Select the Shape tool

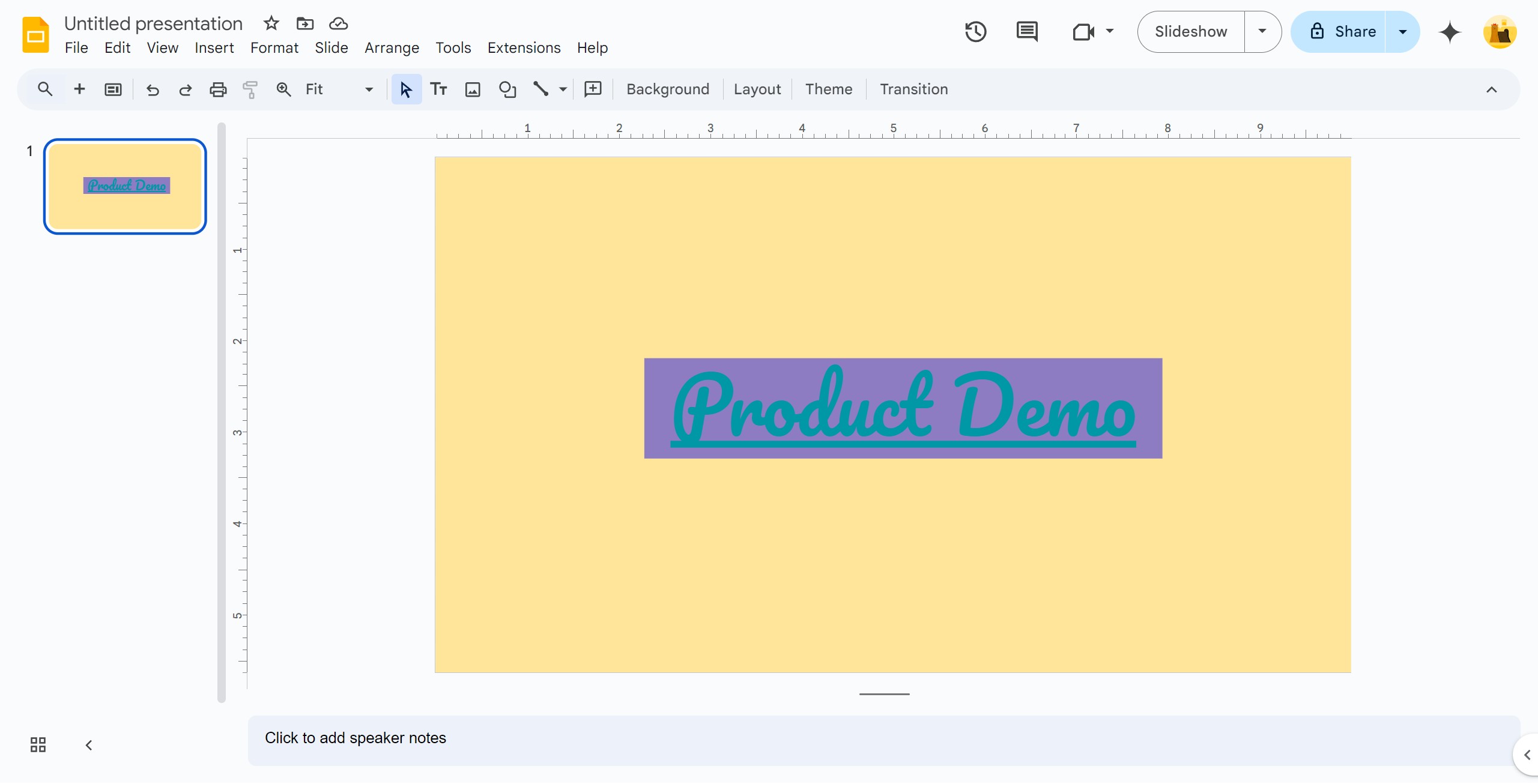pyautogui.click(x=507, y=89)
